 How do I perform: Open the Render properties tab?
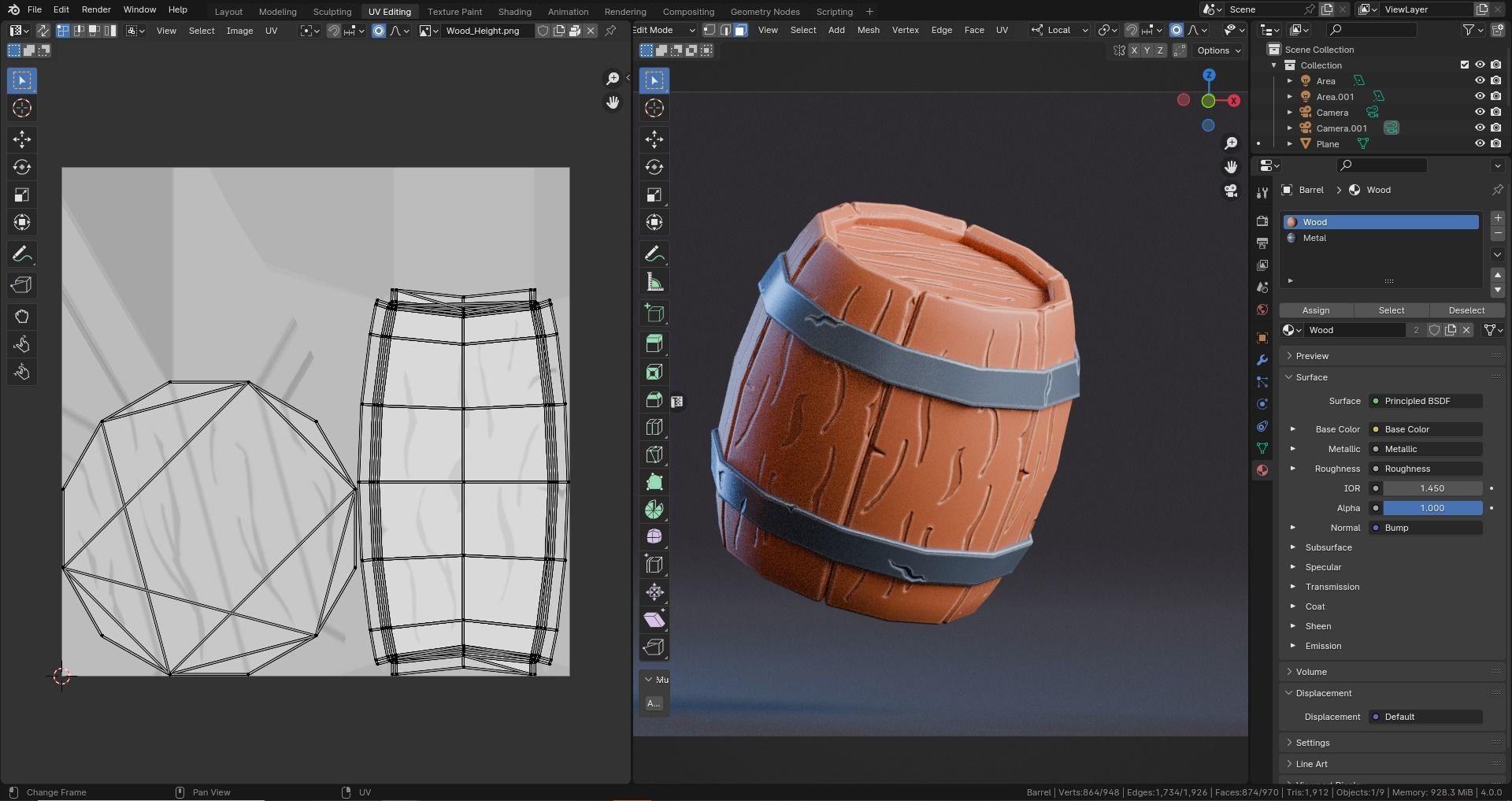click(x=1262, y=221)
